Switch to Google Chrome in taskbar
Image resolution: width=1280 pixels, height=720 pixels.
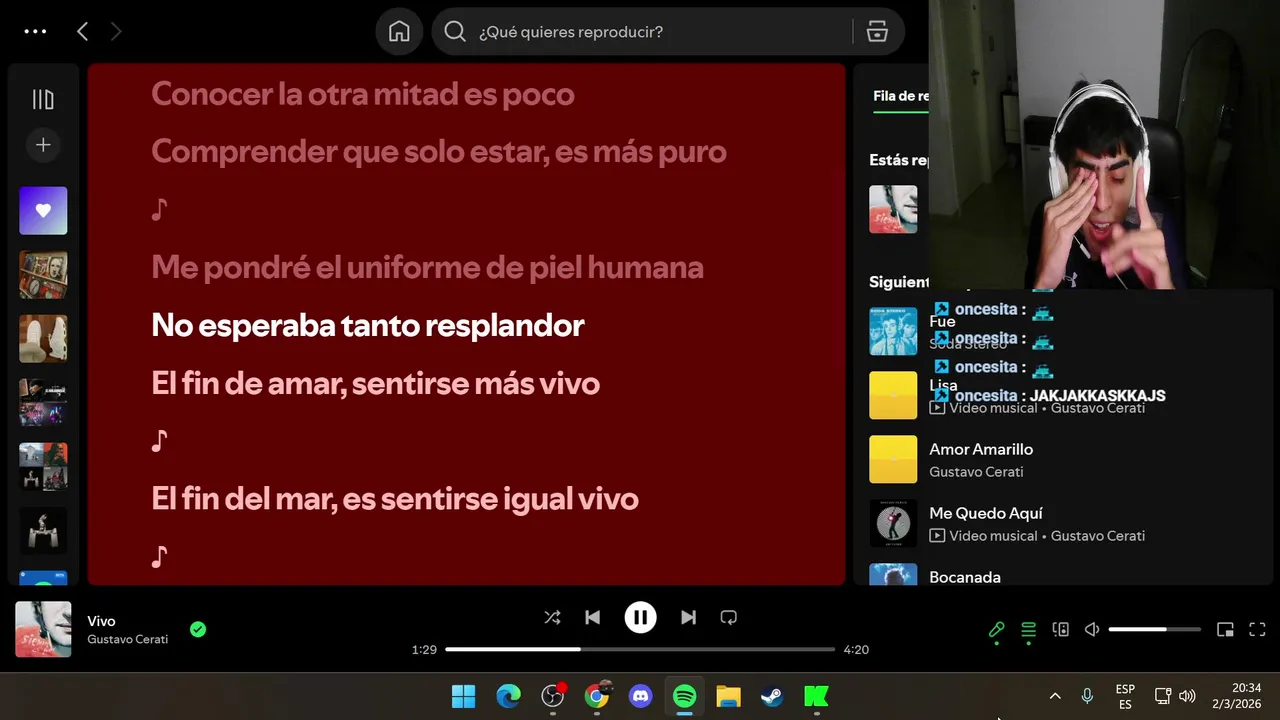pos(597,696)
